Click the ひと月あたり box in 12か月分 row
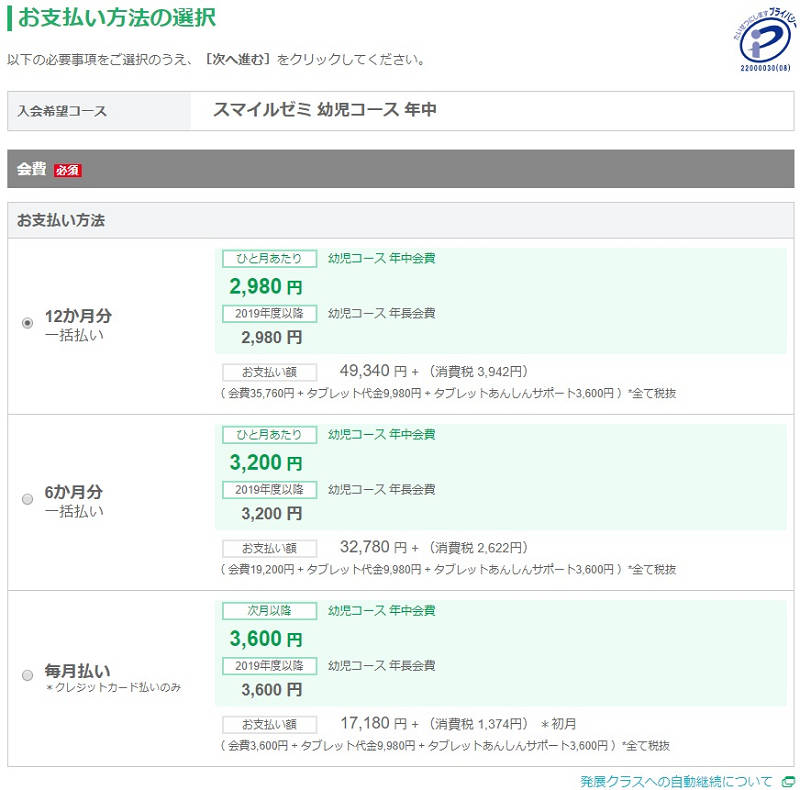The width and height of the screenshot is (800, 790). [269, 259]
